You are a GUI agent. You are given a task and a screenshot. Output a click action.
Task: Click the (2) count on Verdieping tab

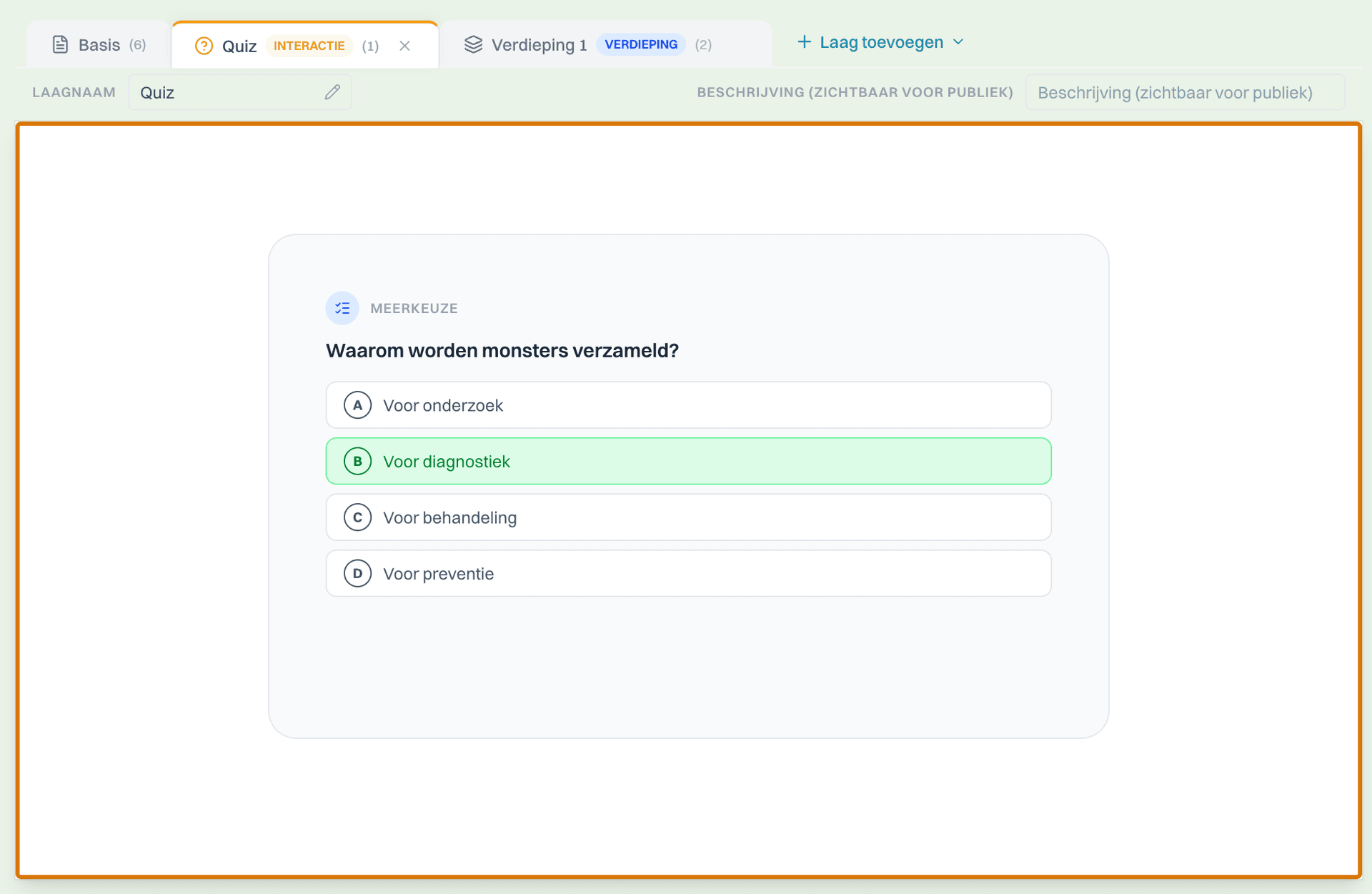(x=703, y=45)
